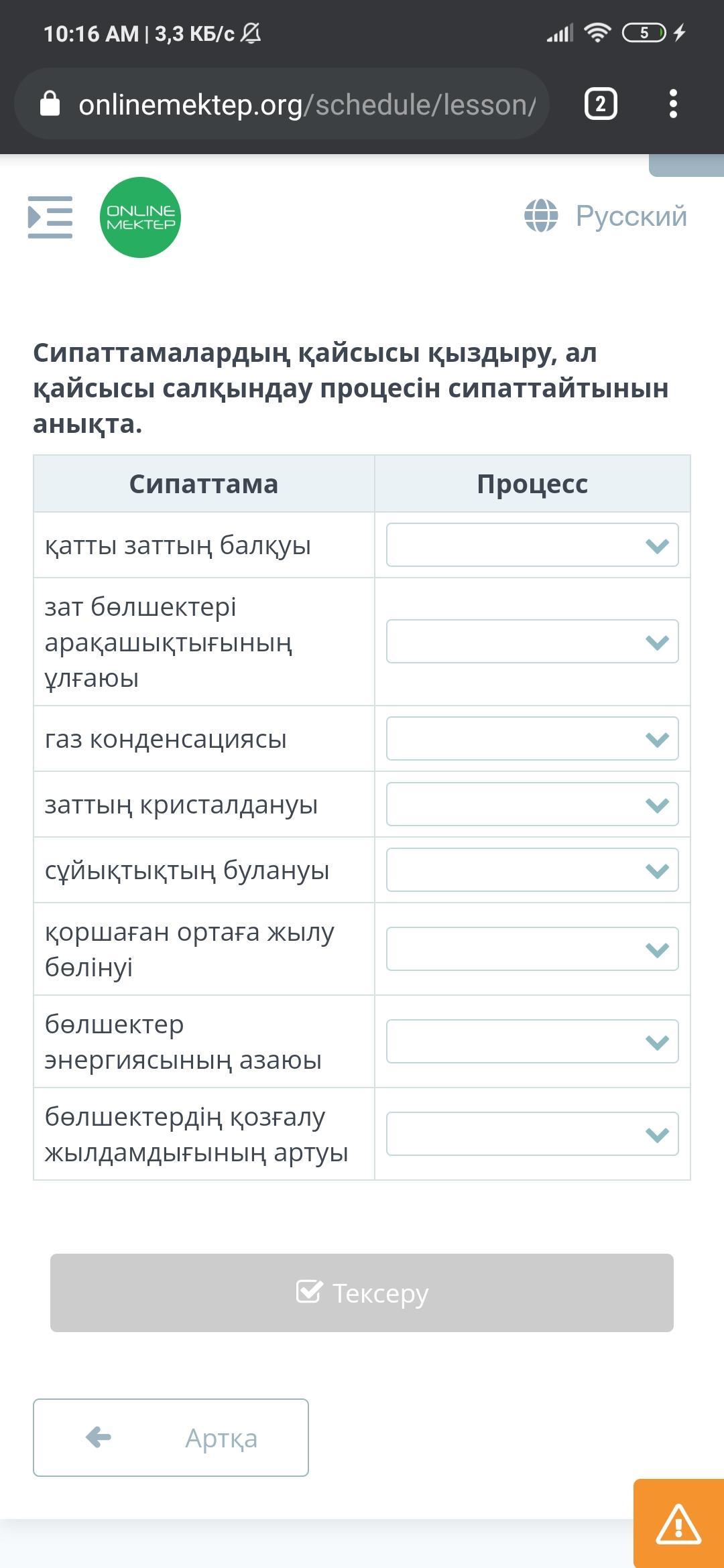Open dropdown for қатты заттың балқуы
Viewport: 724px width, 1568px height.
[x=532, y=545]
